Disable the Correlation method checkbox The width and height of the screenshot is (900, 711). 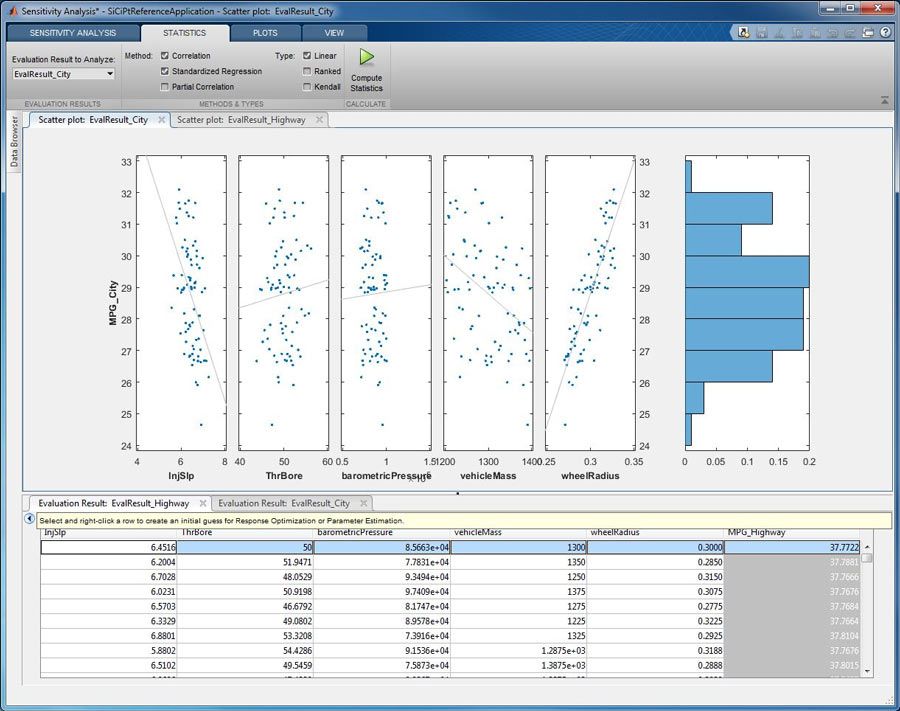click(x=163, y=55)
